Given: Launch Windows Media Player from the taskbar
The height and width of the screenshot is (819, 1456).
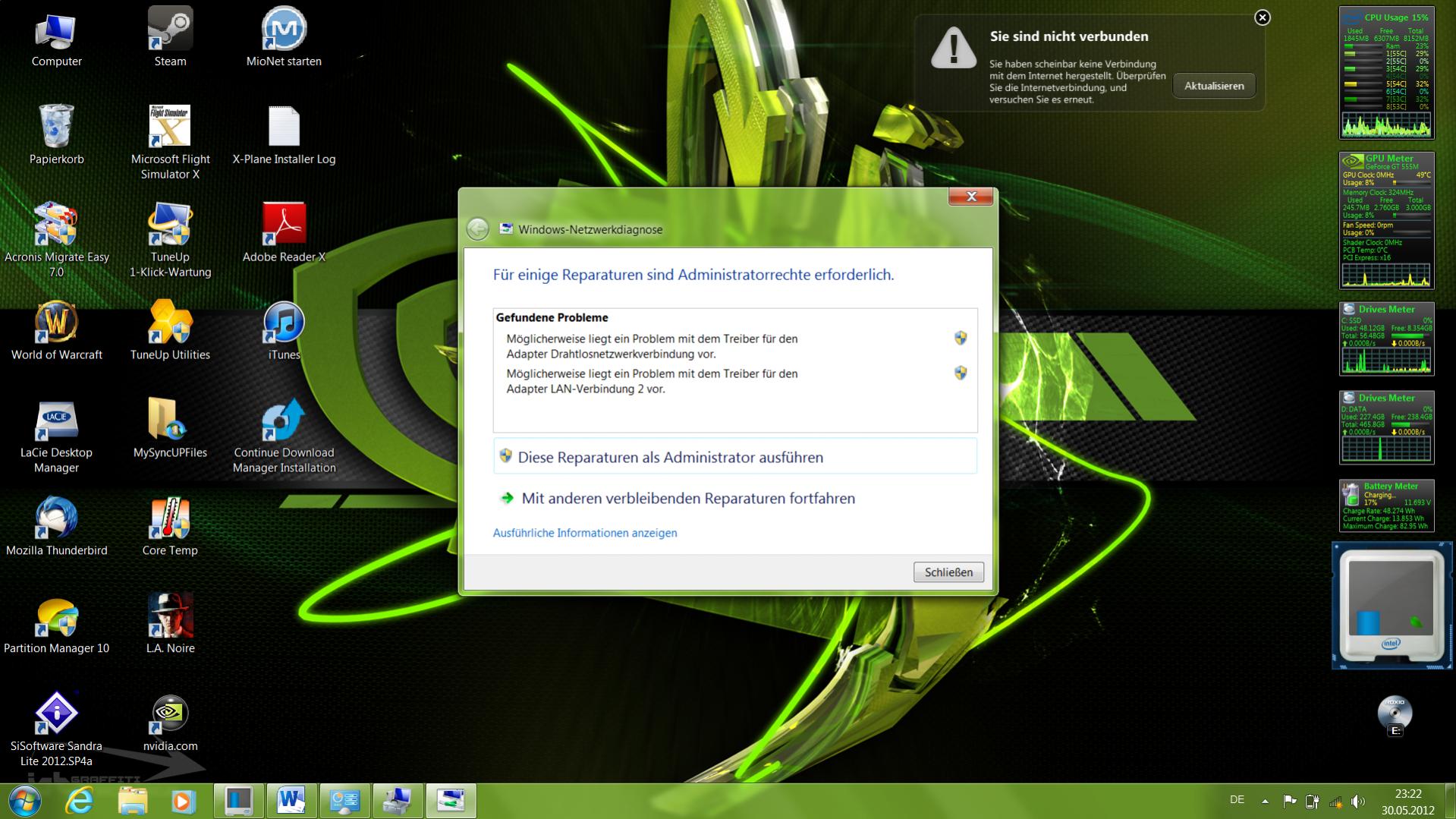Looking at the screenshot, I should point(184,801).
